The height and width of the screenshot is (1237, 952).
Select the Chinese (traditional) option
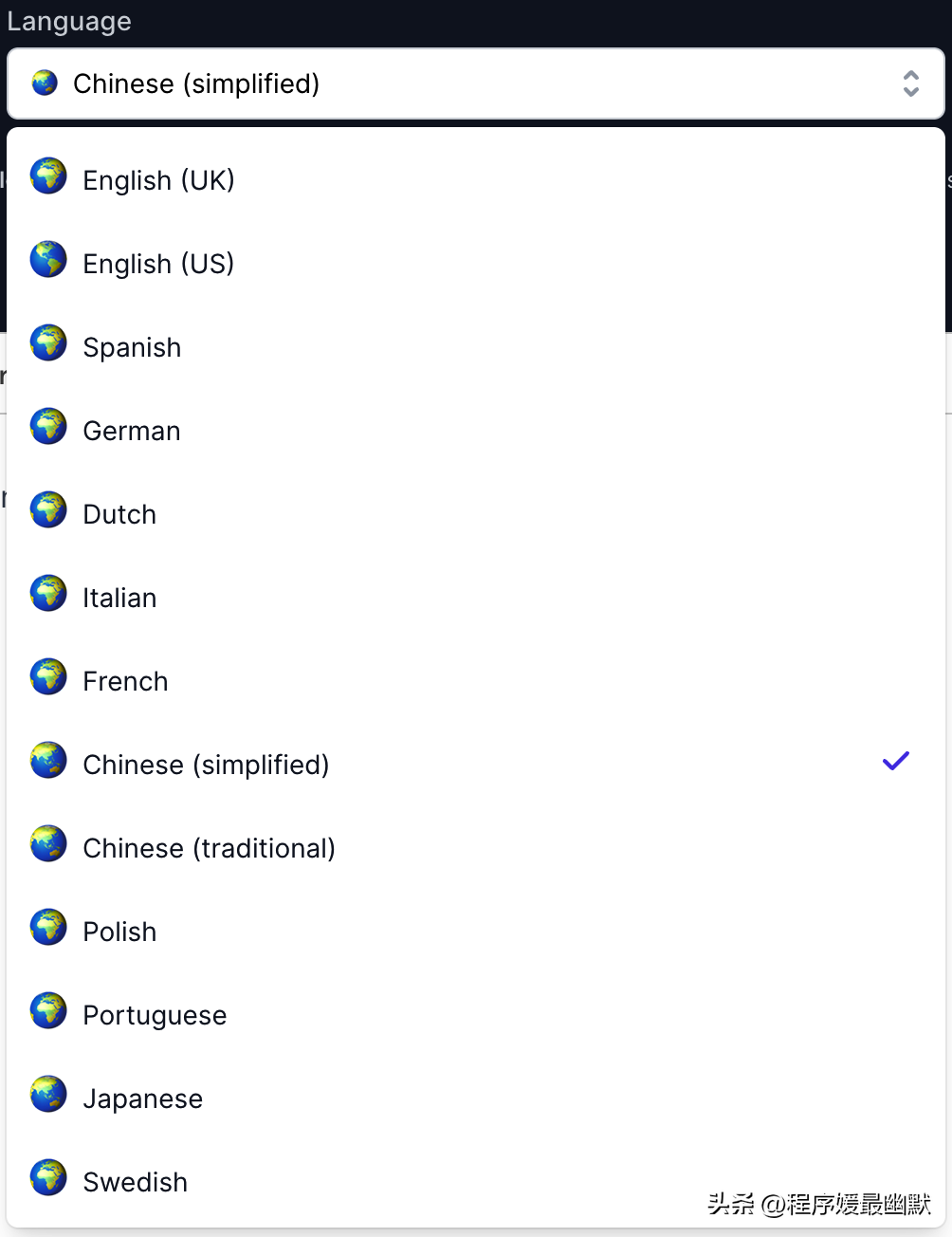(x=209, y=848)
